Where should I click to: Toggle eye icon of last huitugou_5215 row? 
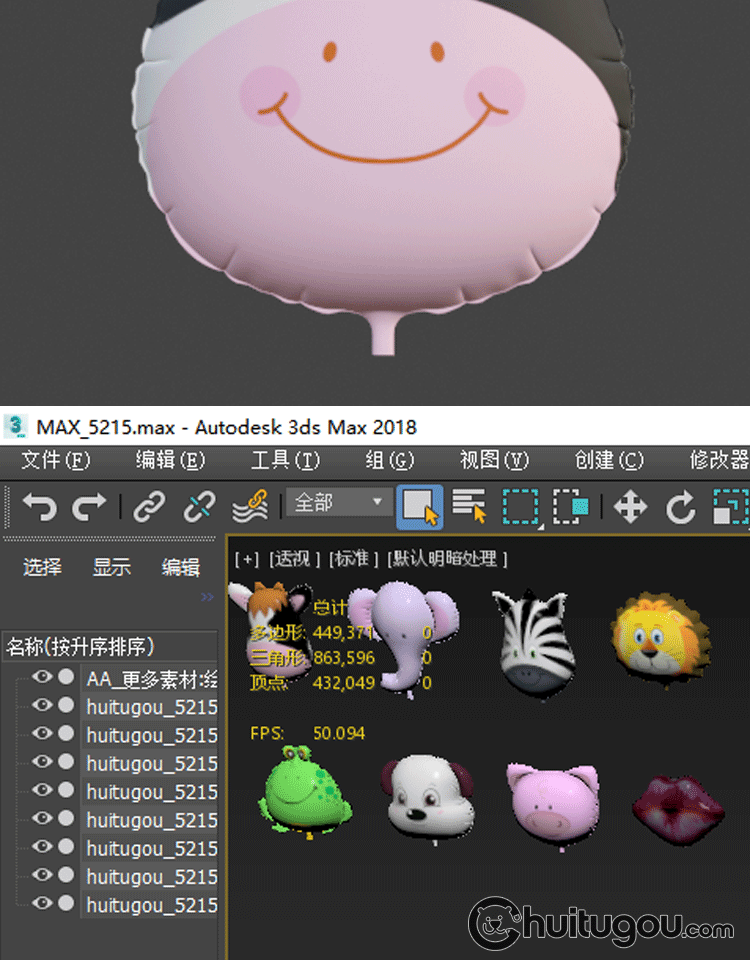[42, 902]
